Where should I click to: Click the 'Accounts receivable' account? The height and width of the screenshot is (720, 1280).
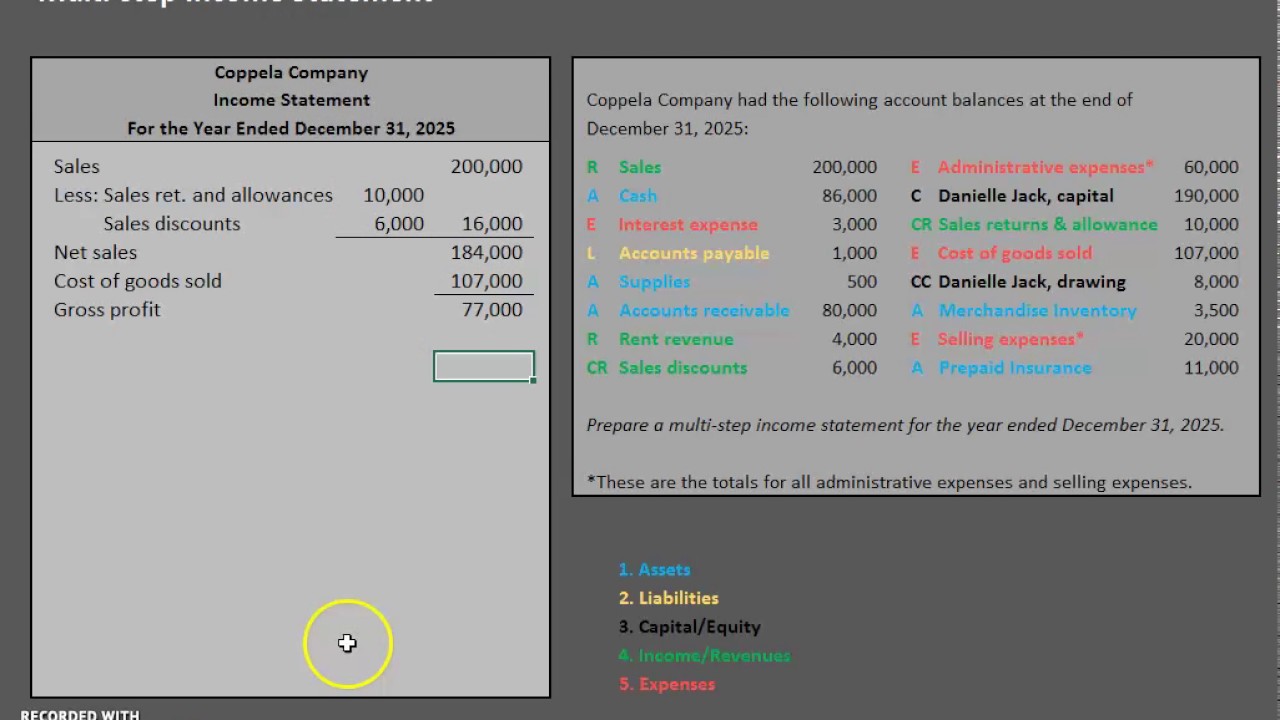(x=704, y=310)
